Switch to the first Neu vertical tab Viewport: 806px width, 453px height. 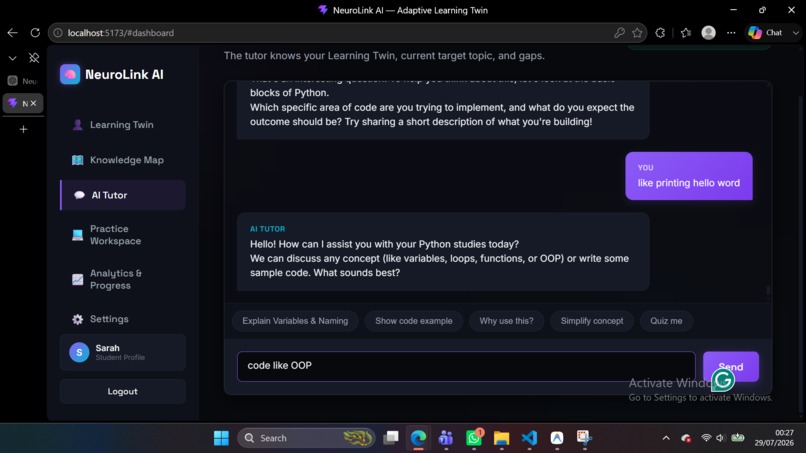coord(23,81)
